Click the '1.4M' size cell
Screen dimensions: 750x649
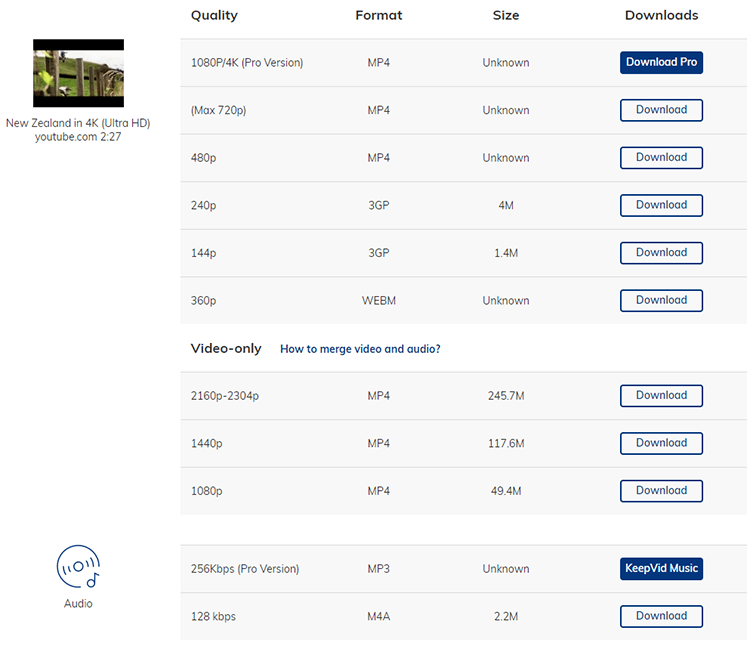506,253
